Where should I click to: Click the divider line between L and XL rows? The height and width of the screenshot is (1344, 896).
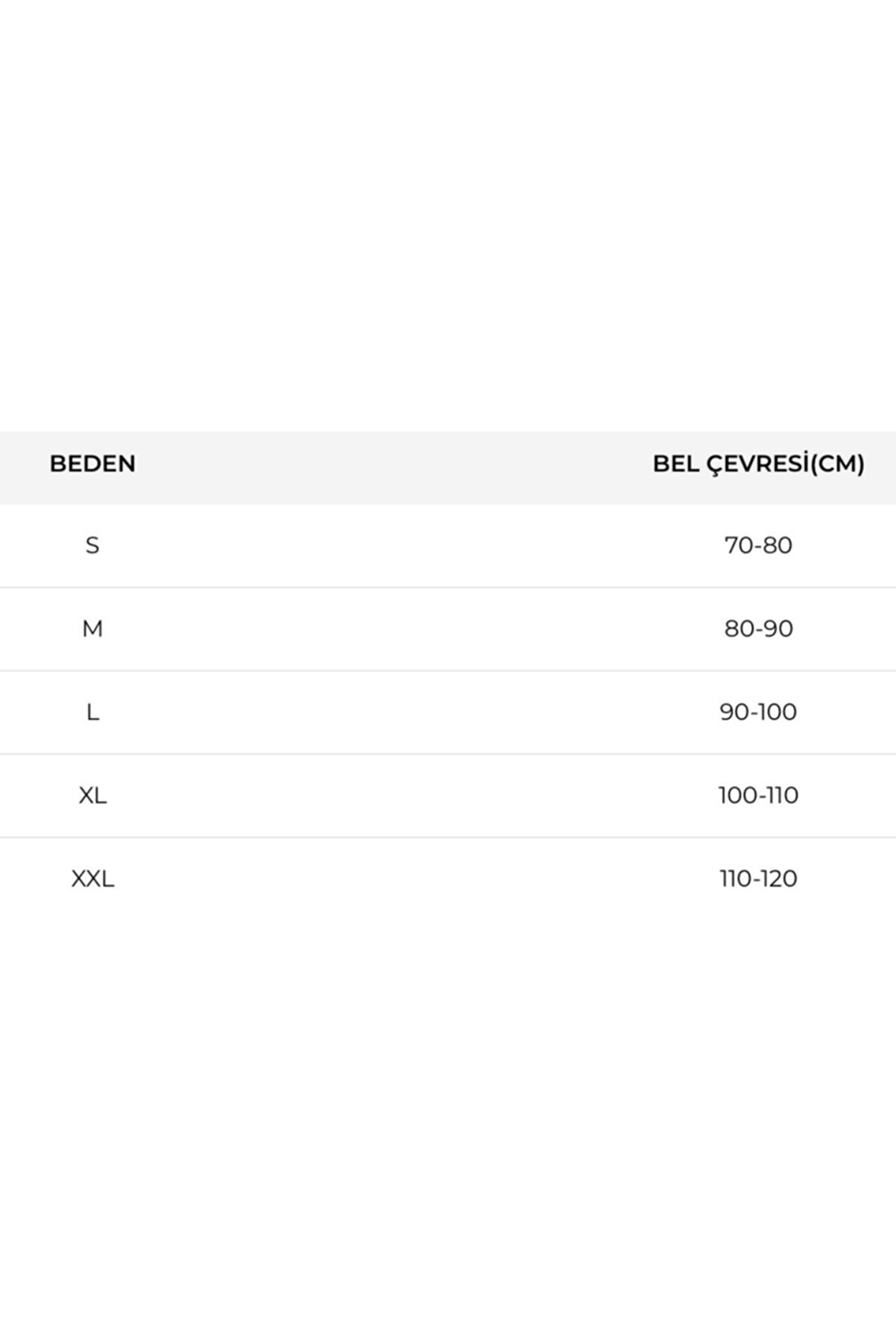coord(448,754)
